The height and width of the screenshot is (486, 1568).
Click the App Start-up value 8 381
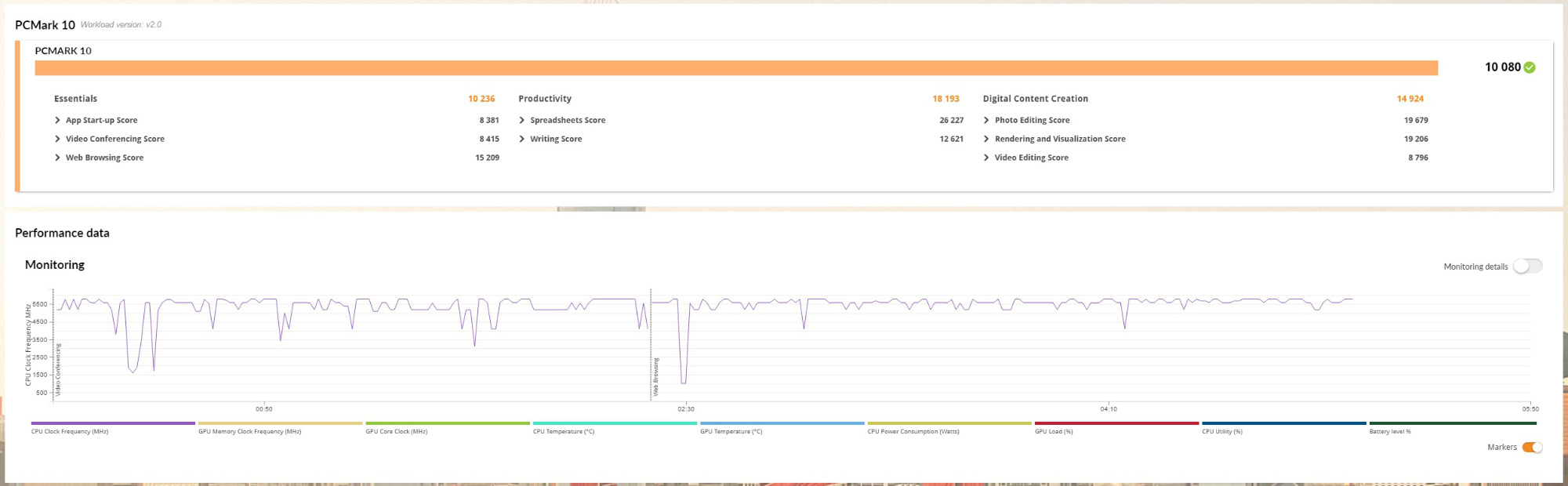tap(489, 120)
